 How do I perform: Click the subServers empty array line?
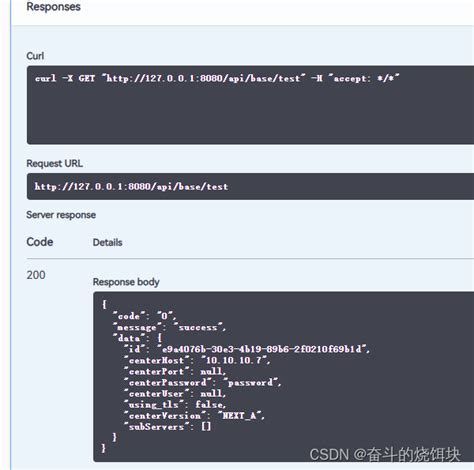click(x=168, y=427)
